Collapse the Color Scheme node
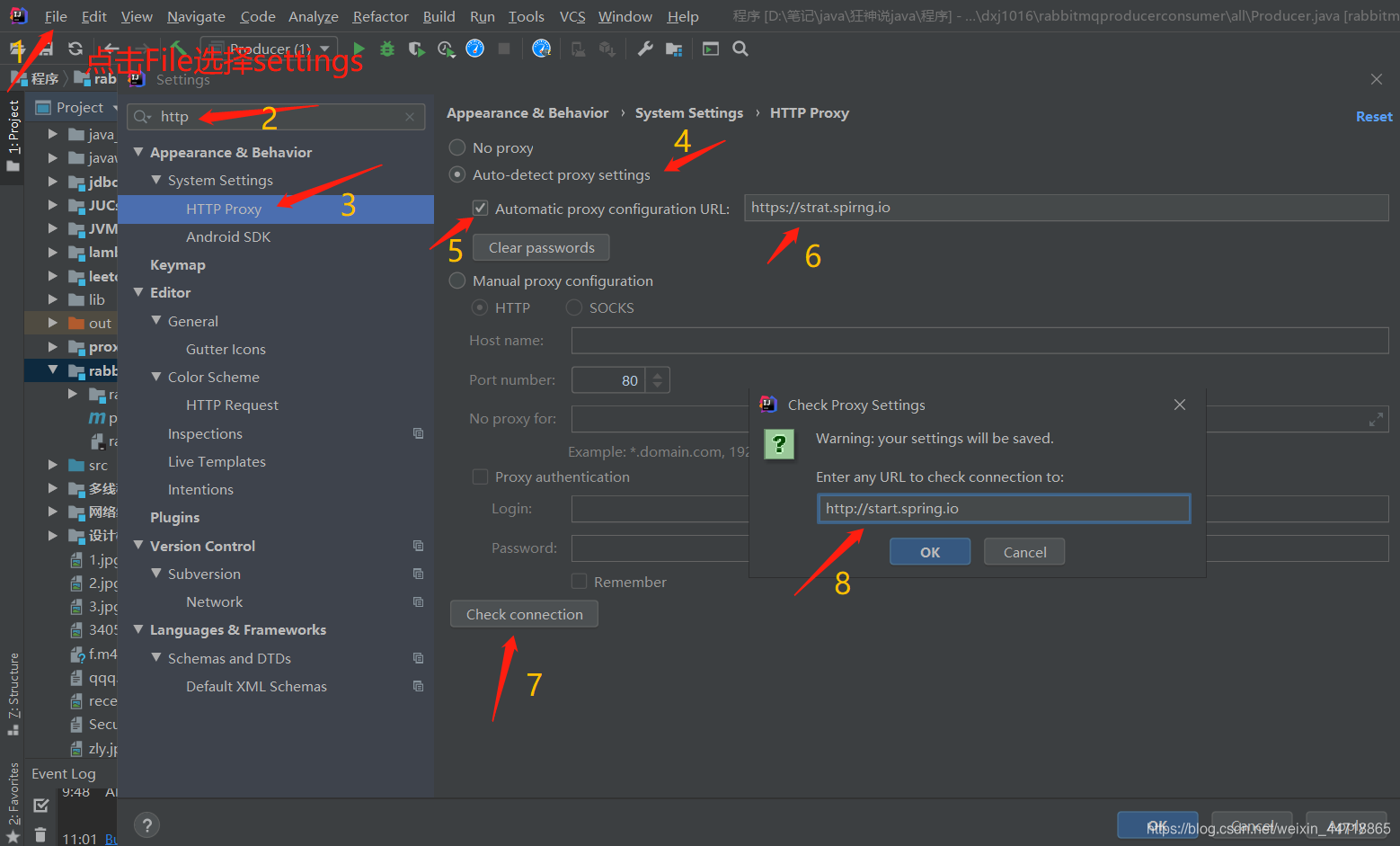 point(156,377)
